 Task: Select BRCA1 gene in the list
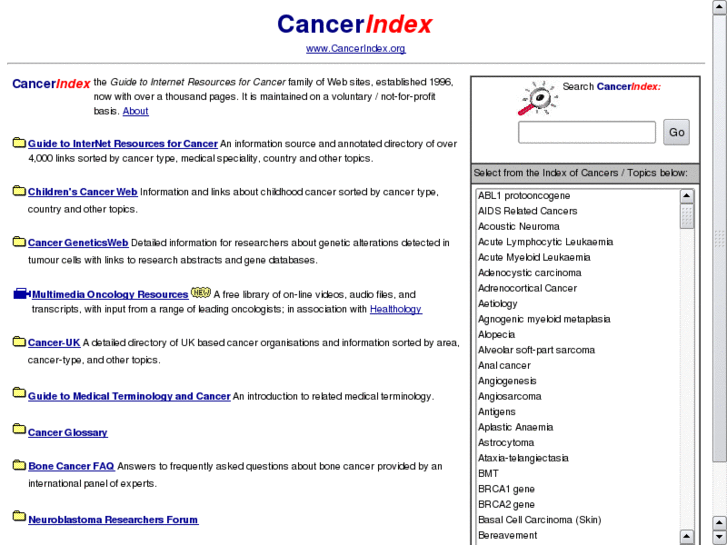(x=577, y=489)
